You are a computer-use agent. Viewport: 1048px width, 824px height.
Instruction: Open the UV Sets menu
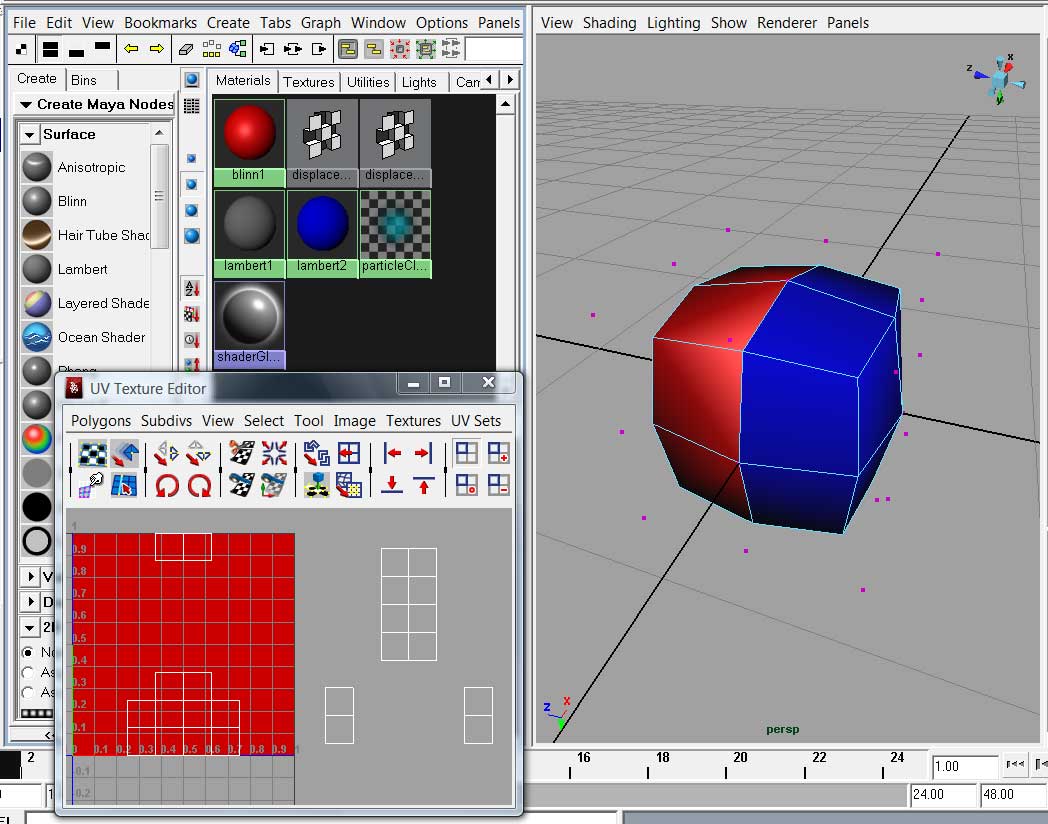click(x=476, y=421)
